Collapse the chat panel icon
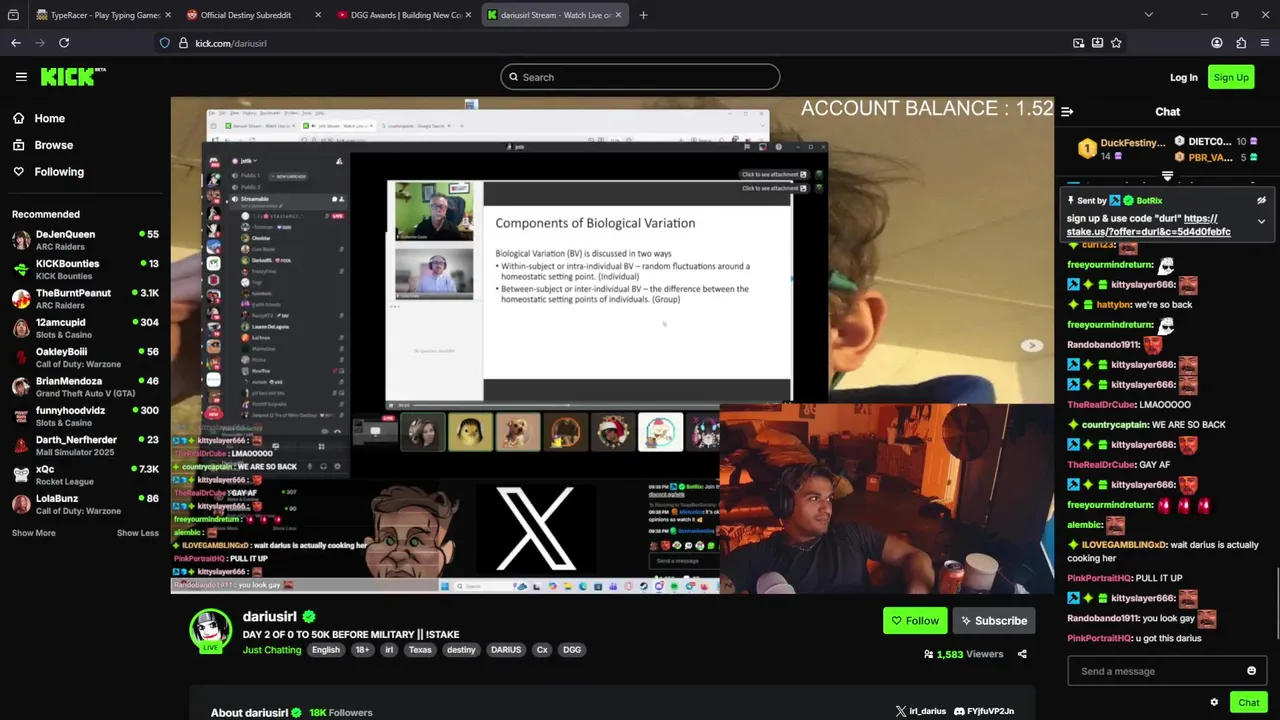 tap(1067, 112)
